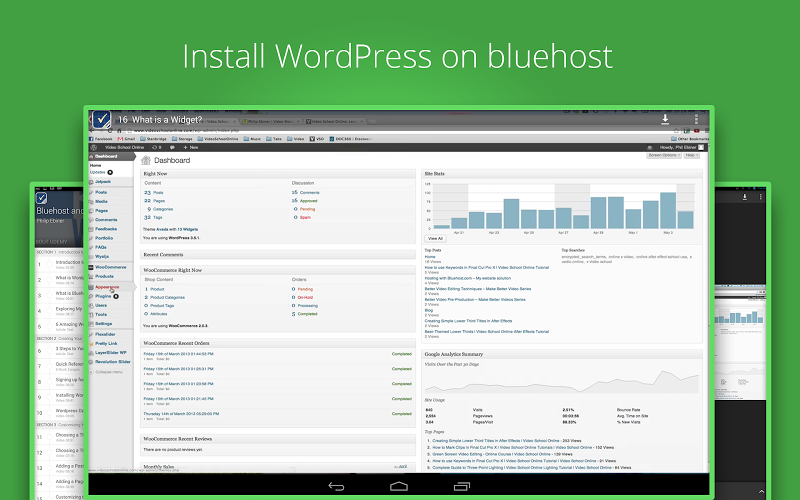Image resolution: width=800 pixels, height=500 pixels.
Task: Open Pages in WordPress sidebar
Action: click(101, 211)
